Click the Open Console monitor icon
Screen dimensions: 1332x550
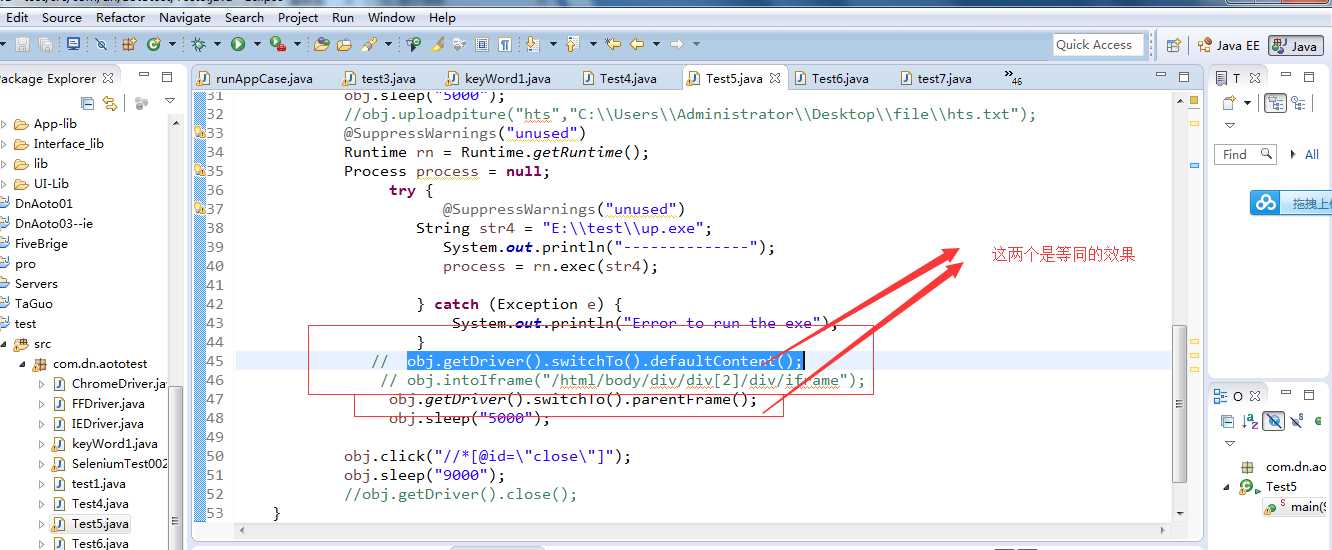pos(73,44)
